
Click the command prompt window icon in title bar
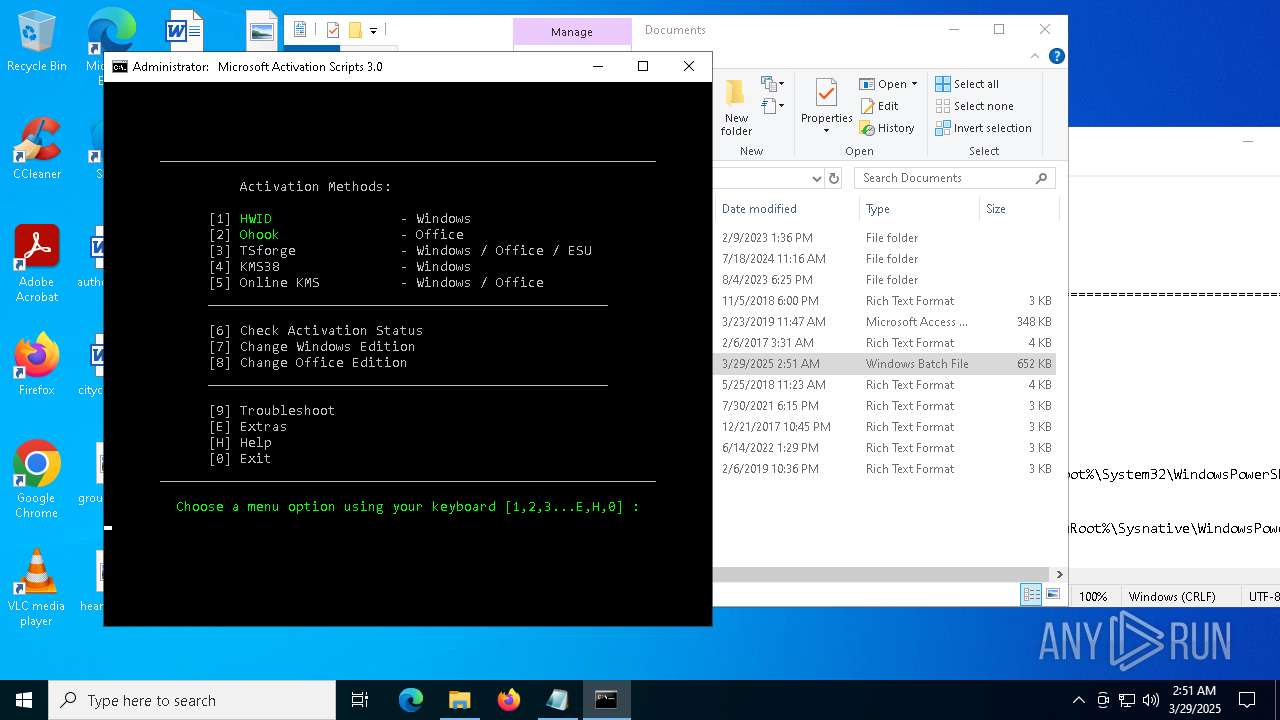pyautogui.click(x=120, y=67)
